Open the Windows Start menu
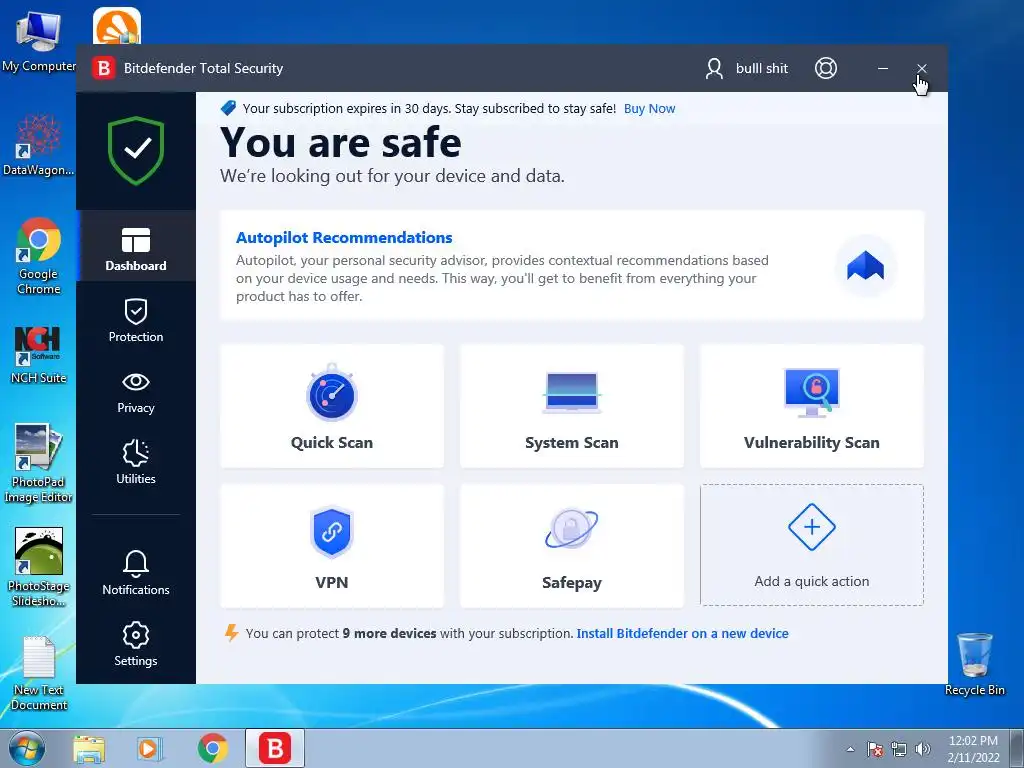The height and width of the screenshot is (768, 1024). (27, 748)
